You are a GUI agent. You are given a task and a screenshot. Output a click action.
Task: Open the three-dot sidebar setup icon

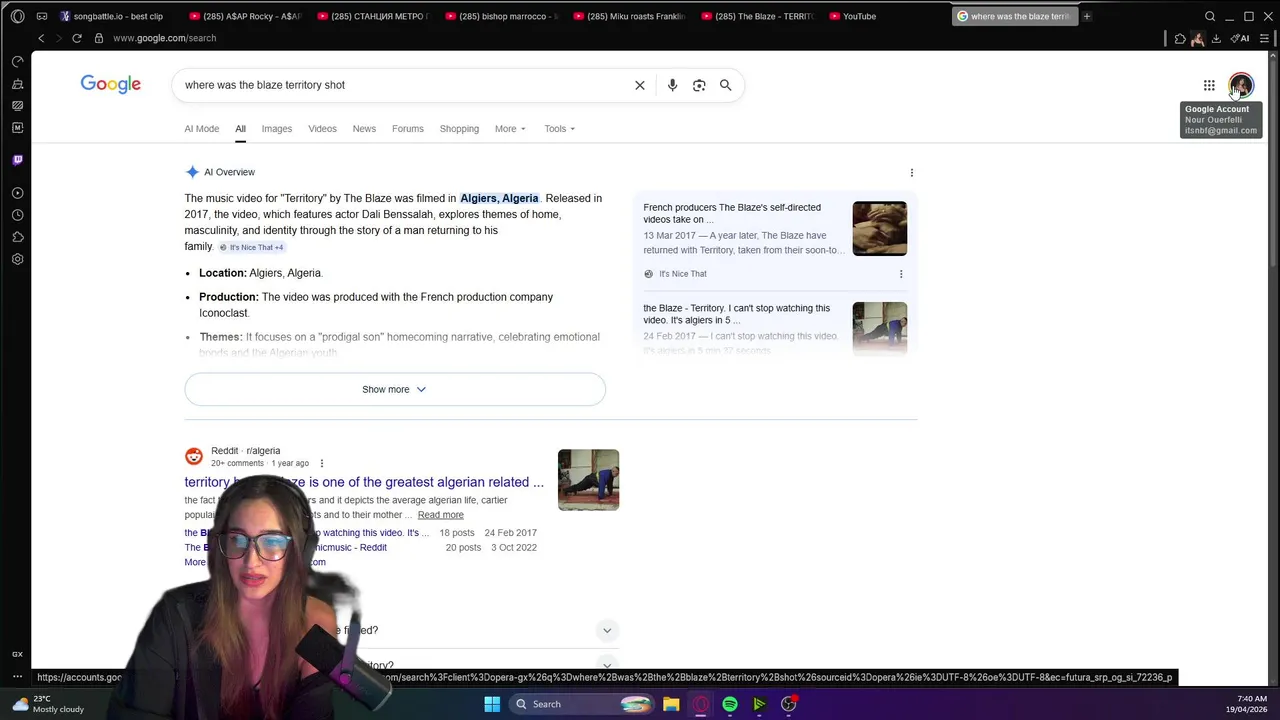pyautogui.click(x=17, y=677)
